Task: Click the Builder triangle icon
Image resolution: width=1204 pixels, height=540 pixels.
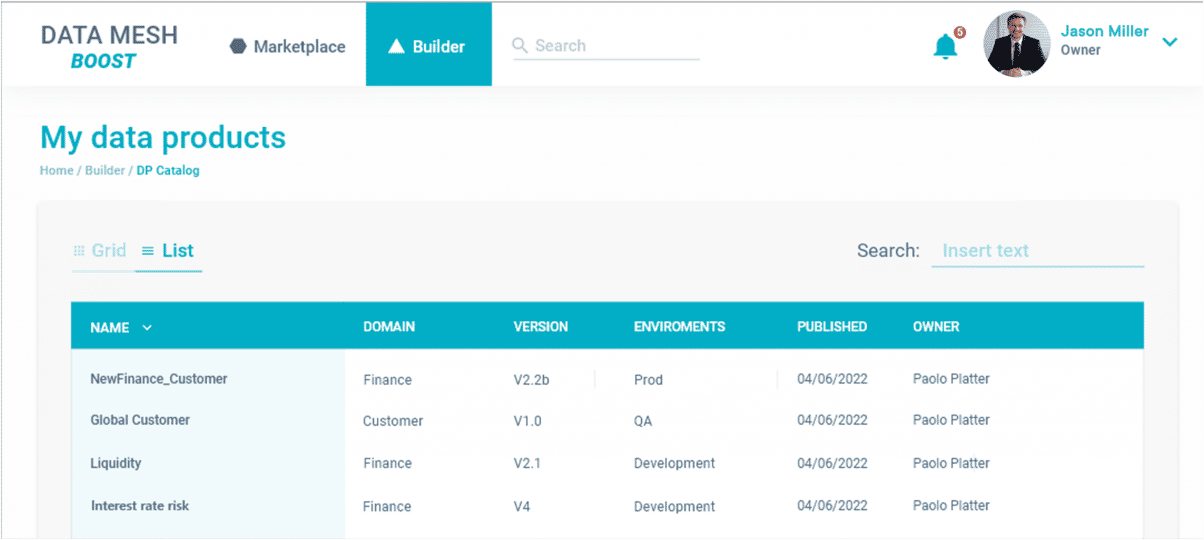Action: coord(396,46)
